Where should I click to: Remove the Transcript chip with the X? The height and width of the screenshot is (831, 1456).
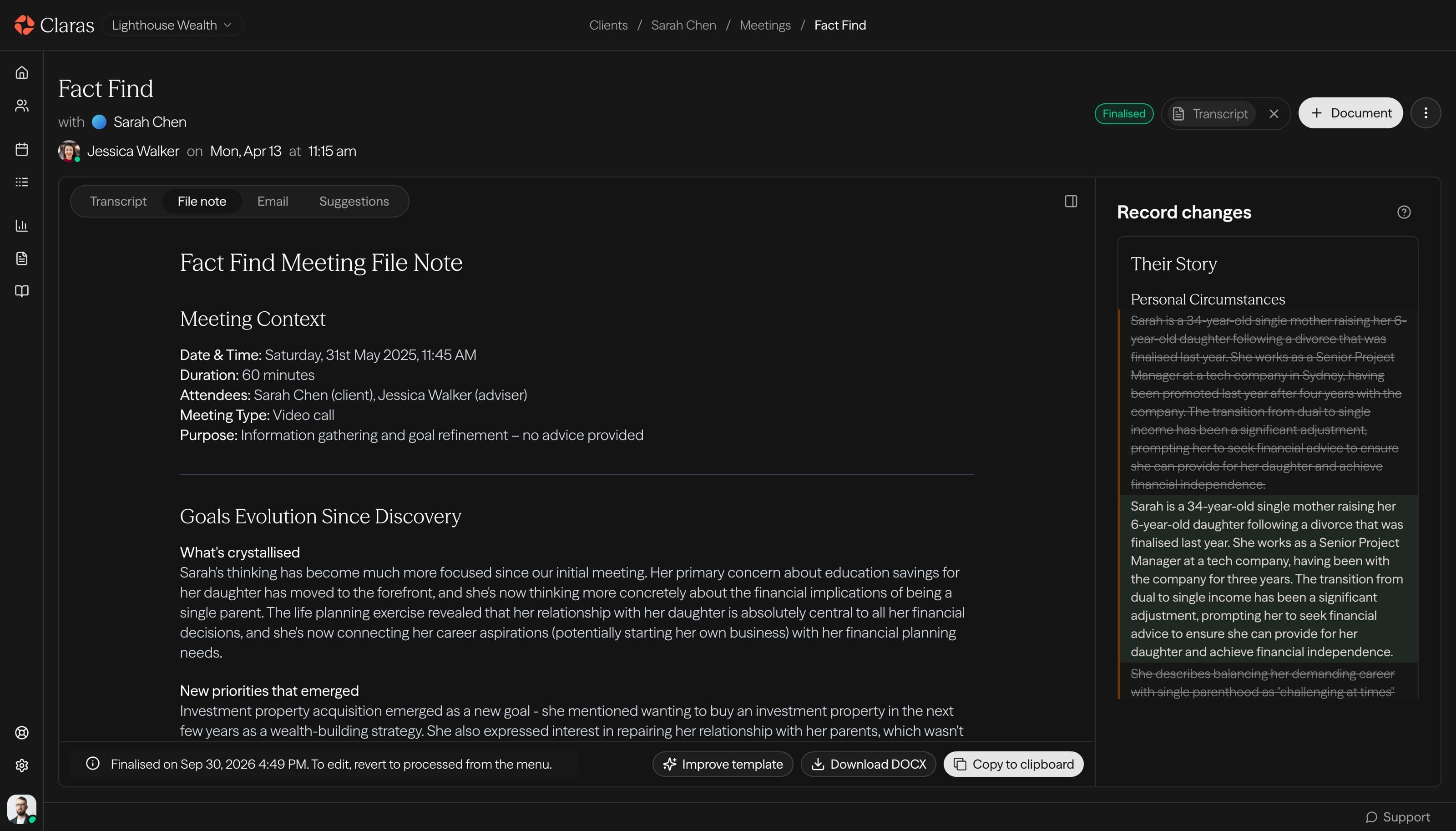1274,114
